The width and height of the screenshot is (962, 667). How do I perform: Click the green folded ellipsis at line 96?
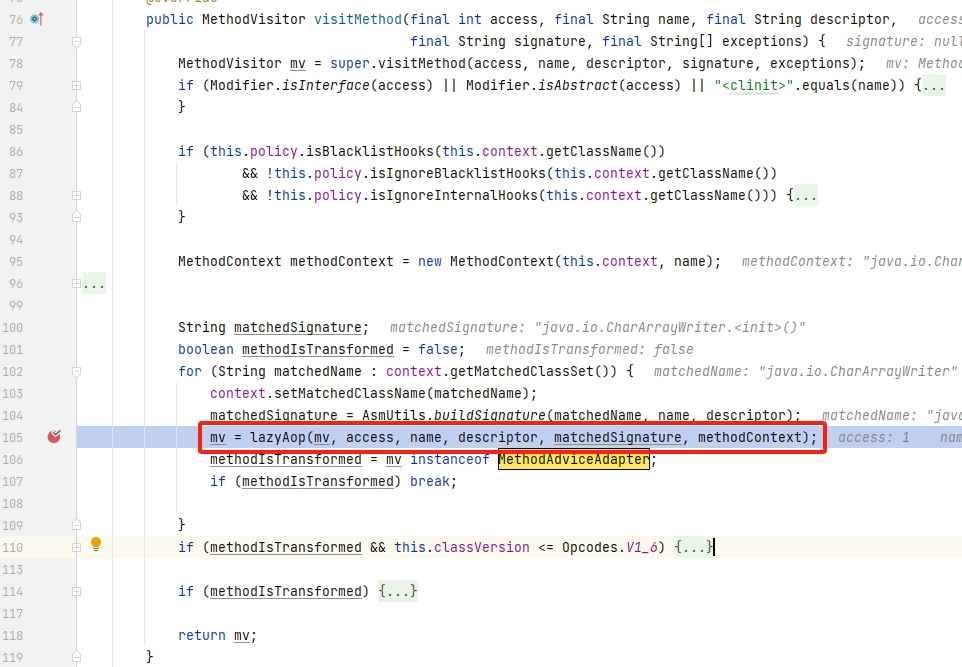pyautogui.click(x=94, y=285)
